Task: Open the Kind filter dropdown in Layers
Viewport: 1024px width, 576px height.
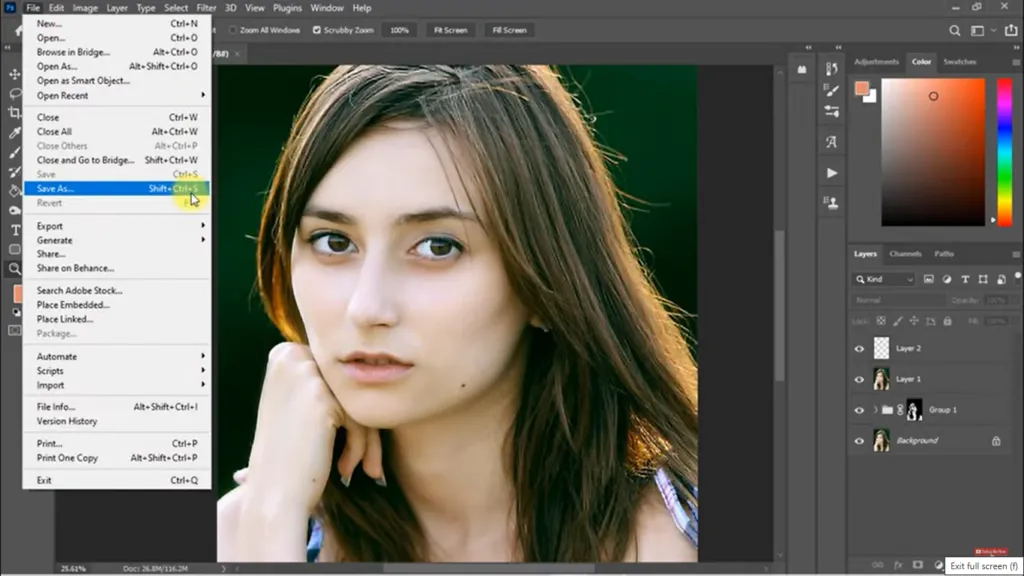Action: point(884,279)
